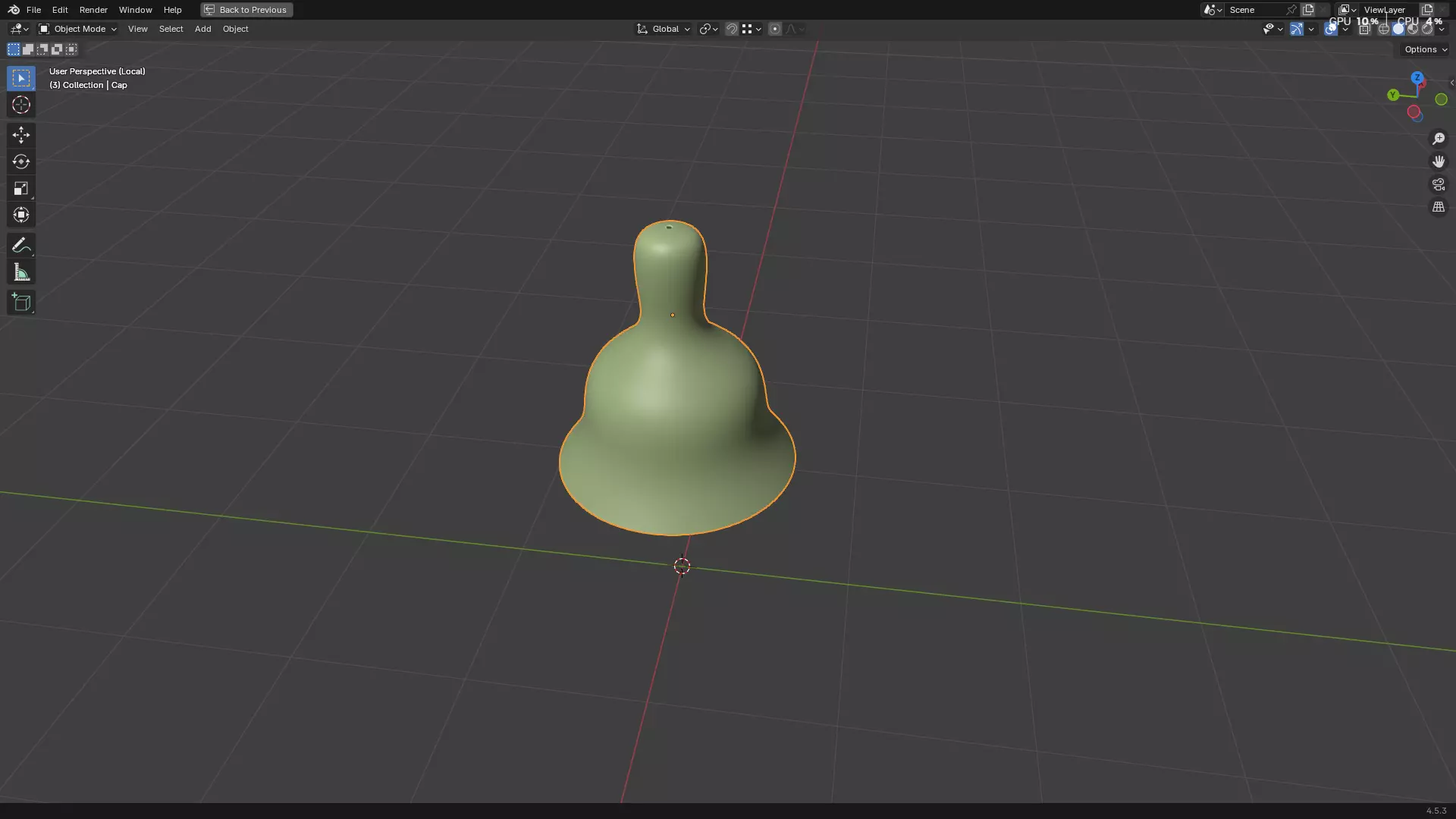The image size is (1456, 819).
Task: Choose the Transform tool
Action: coord(21,215)
